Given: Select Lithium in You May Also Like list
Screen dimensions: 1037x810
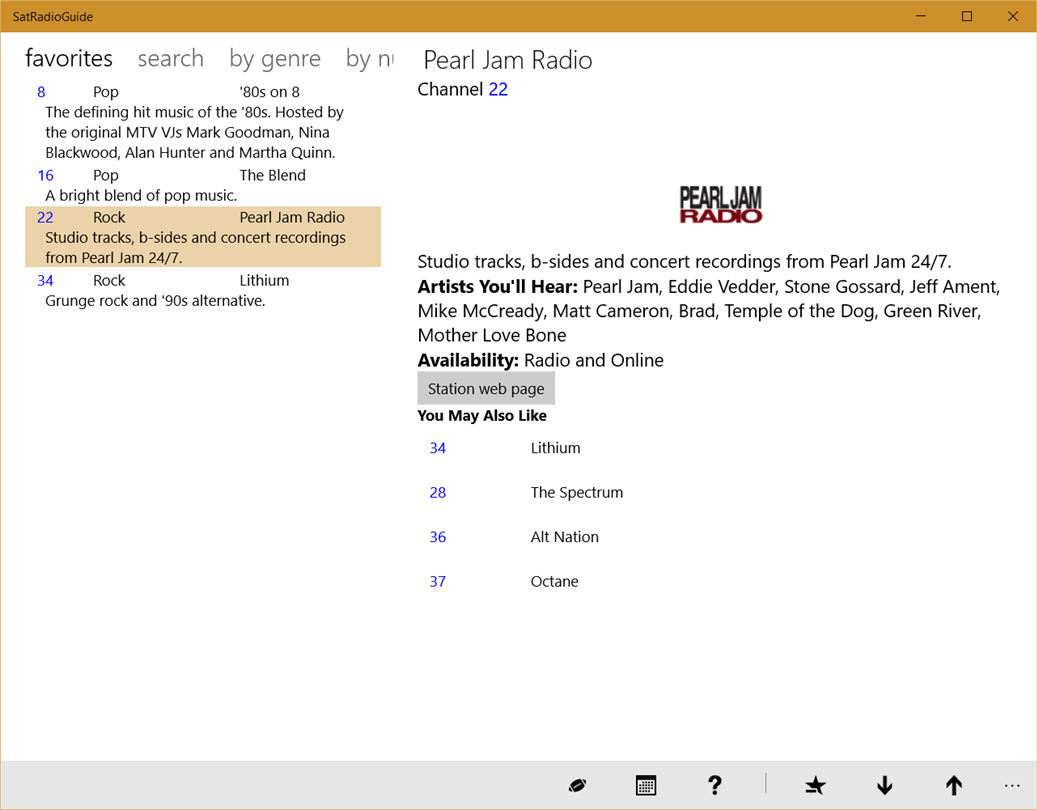Looking at the screenshot, I should click(x=556, y=448).
